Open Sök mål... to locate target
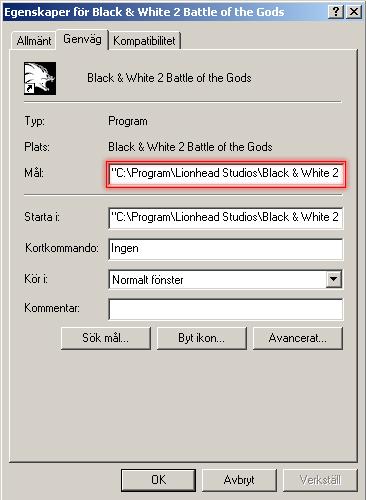Image resolution: width=366 pixels, height=500 pixels. pyautogui.click(x=106, y=338)
